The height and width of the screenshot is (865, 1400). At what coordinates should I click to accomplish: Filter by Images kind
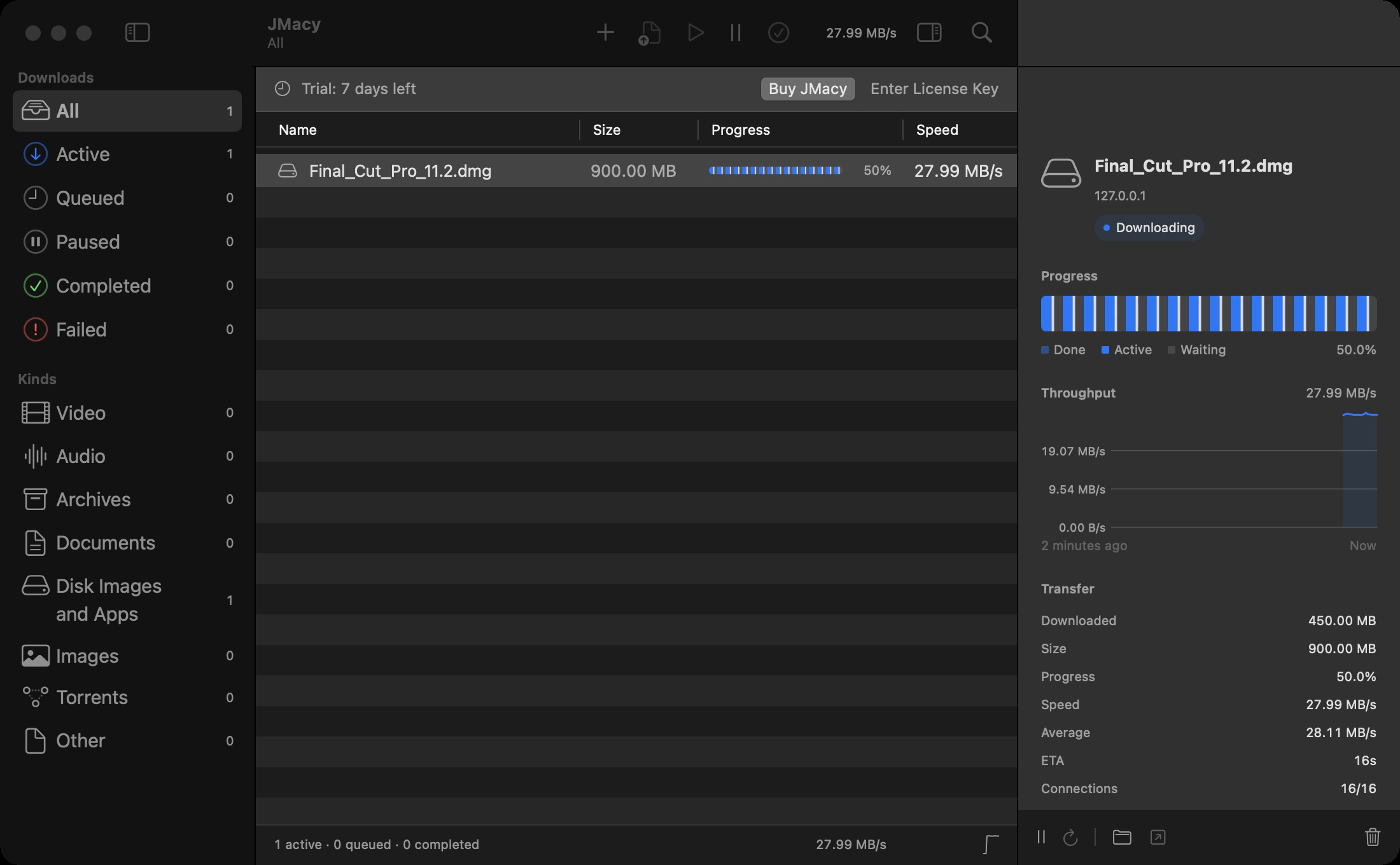127,656
